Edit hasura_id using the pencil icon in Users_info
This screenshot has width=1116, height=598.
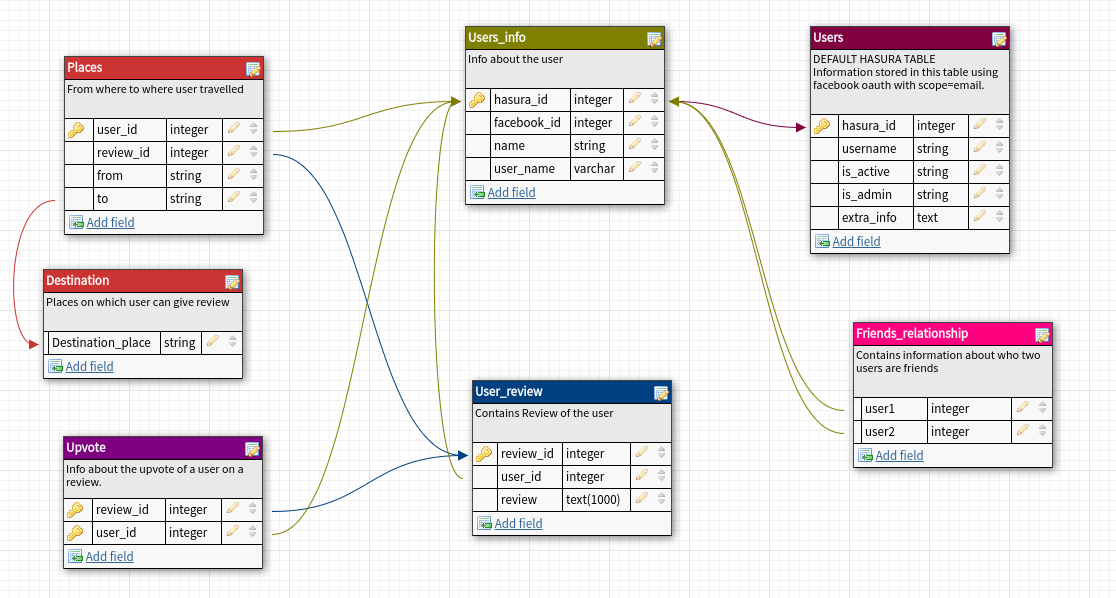click(636, 99)
